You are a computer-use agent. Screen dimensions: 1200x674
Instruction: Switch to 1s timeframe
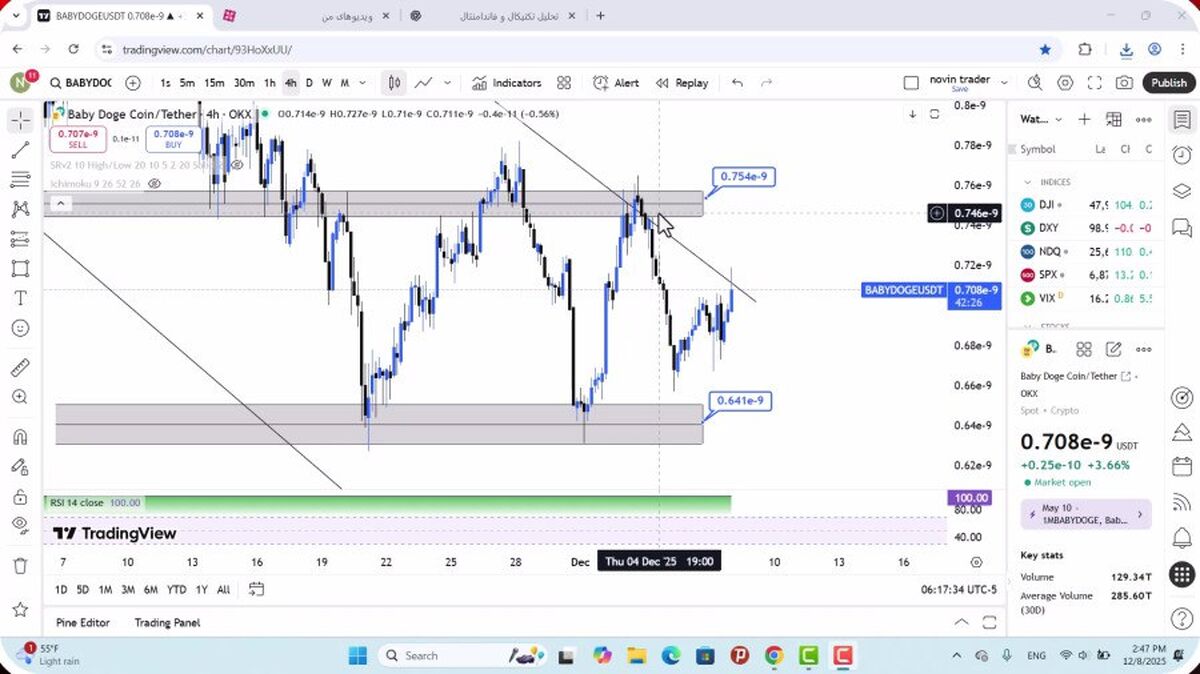coord(165,83)
